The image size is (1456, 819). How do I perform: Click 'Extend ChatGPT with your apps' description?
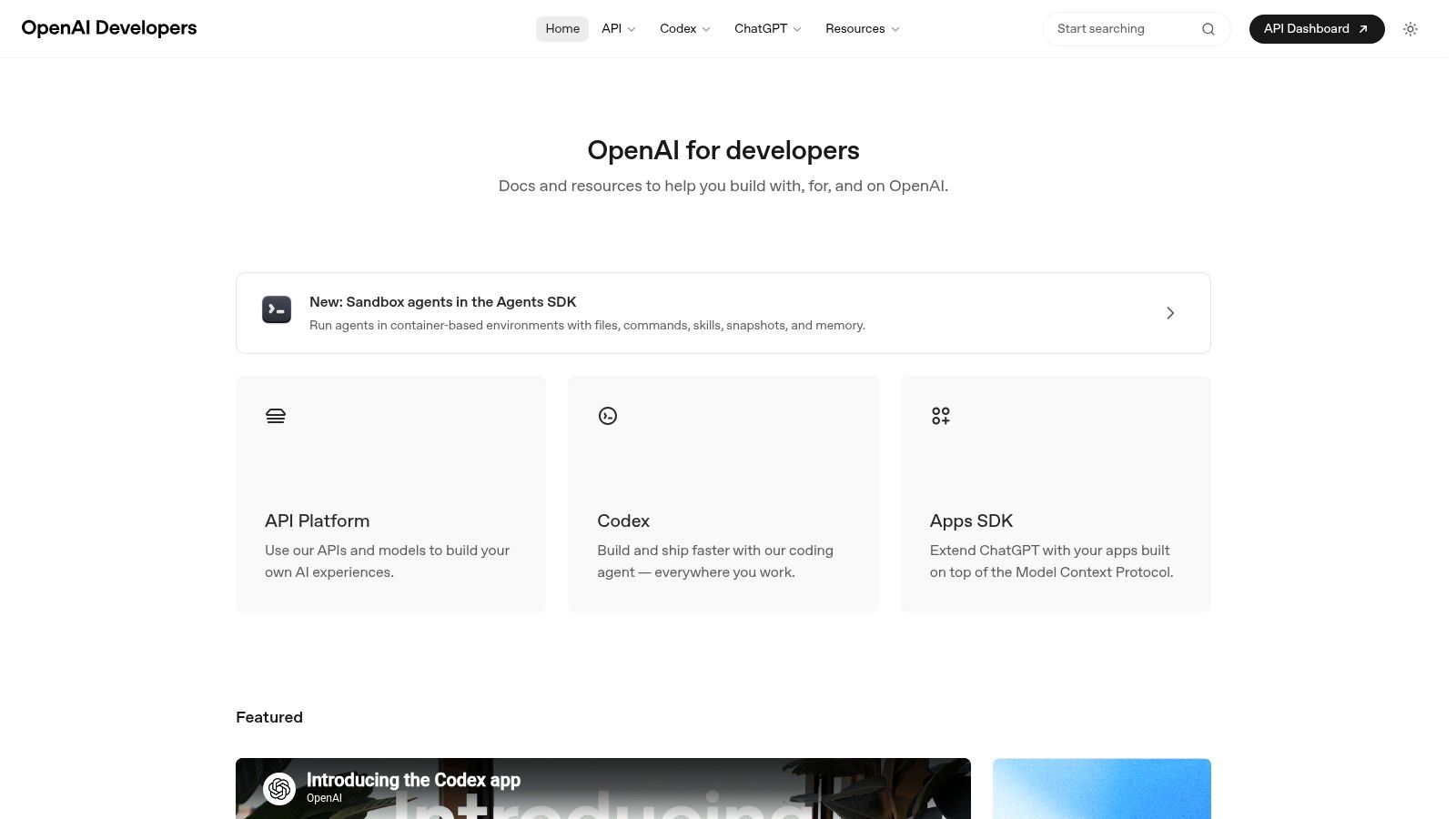[1051, 561]
